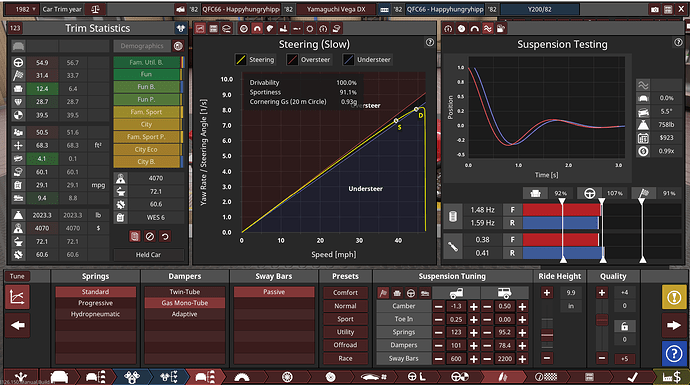Screen dimensions: 690x385
Task: Select Twin-Tube dampers
Action: pyautogui.click(x=184, y=291)
